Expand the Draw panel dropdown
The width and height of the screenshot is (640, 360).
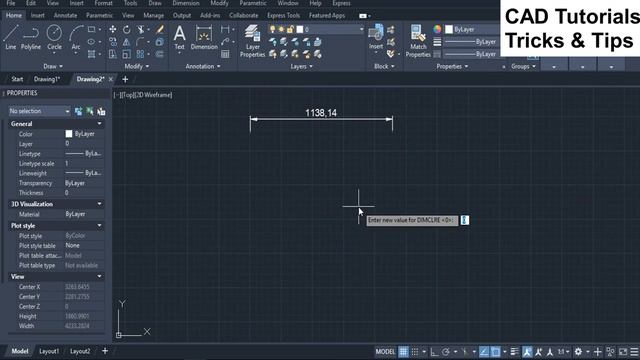53,66
